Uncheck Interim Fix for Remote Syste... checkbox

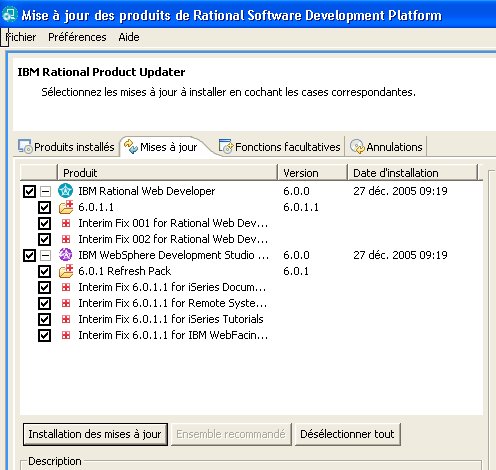coord(44,304)
